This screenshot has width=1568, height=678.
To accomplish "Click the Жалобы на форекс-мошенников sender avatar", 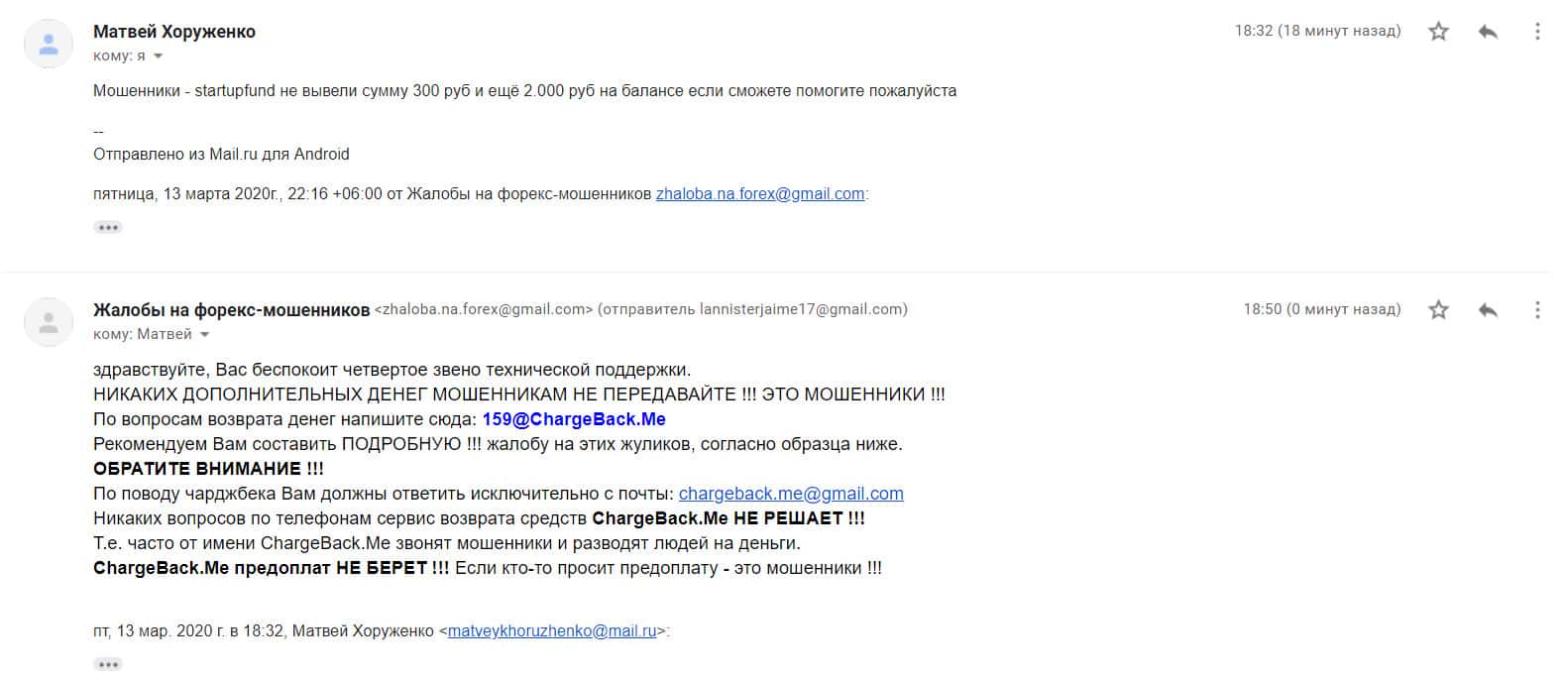I will (48, 322).
